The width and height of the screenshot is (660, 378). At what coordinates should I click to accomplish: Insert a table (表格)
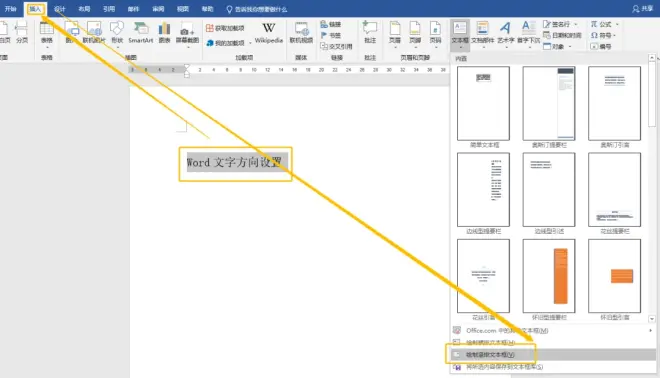tap(47, 33)
